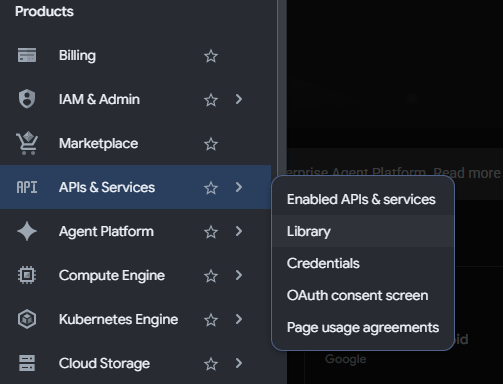Open Marketplace from the products list

[x=98, y=144]
